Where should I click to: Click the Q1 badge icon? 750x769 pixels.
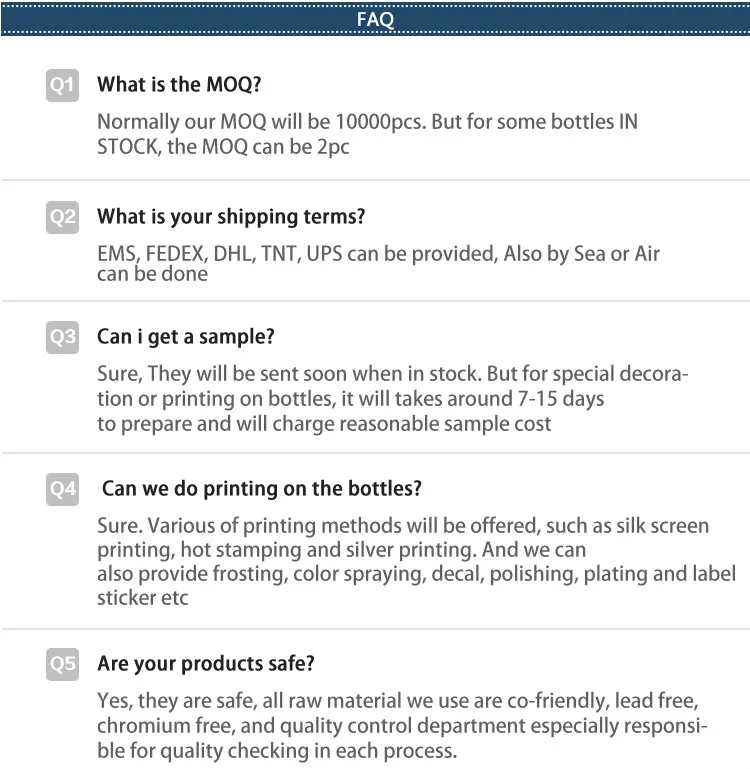tap(62, 85)
